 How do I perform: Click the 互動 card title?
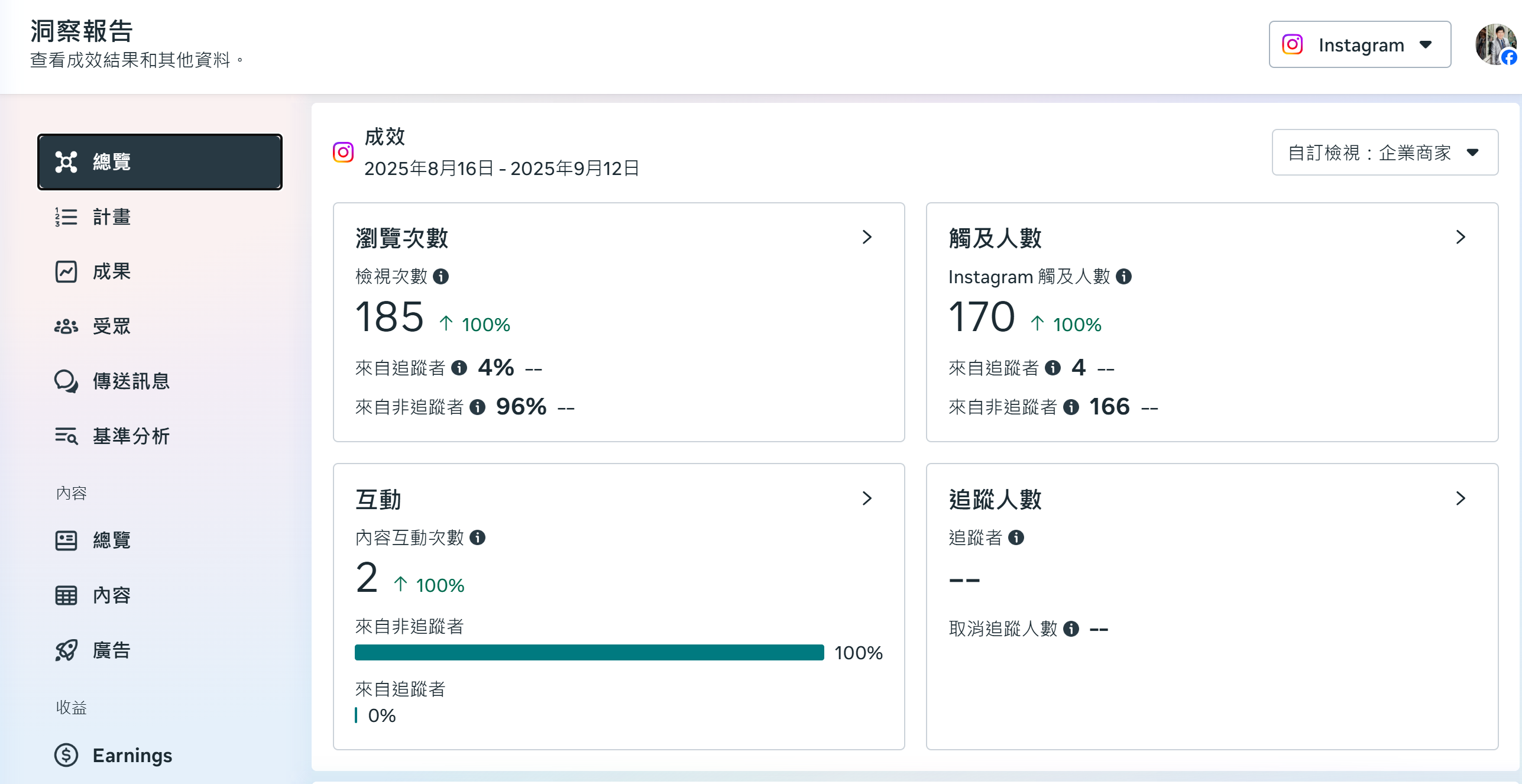coord(378,500)
